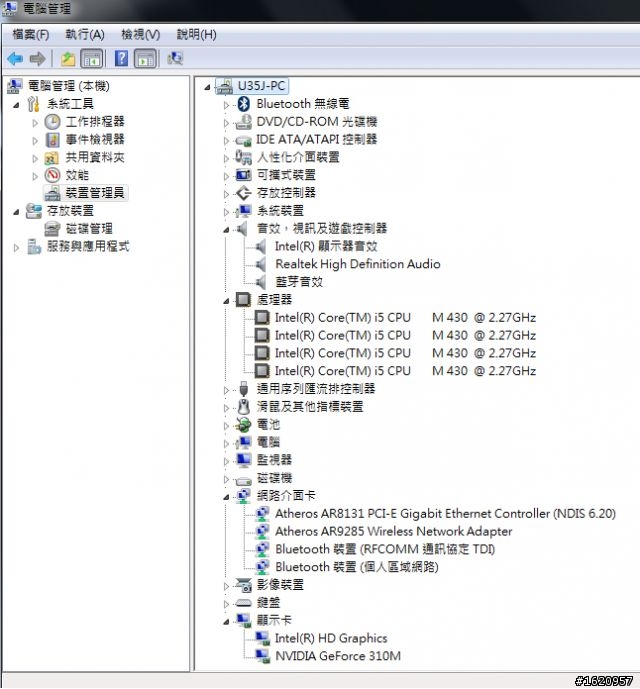This screenshot has height=689, width=640.
Task: Click the 存放控制器 icon
Action: click(244, 193)
